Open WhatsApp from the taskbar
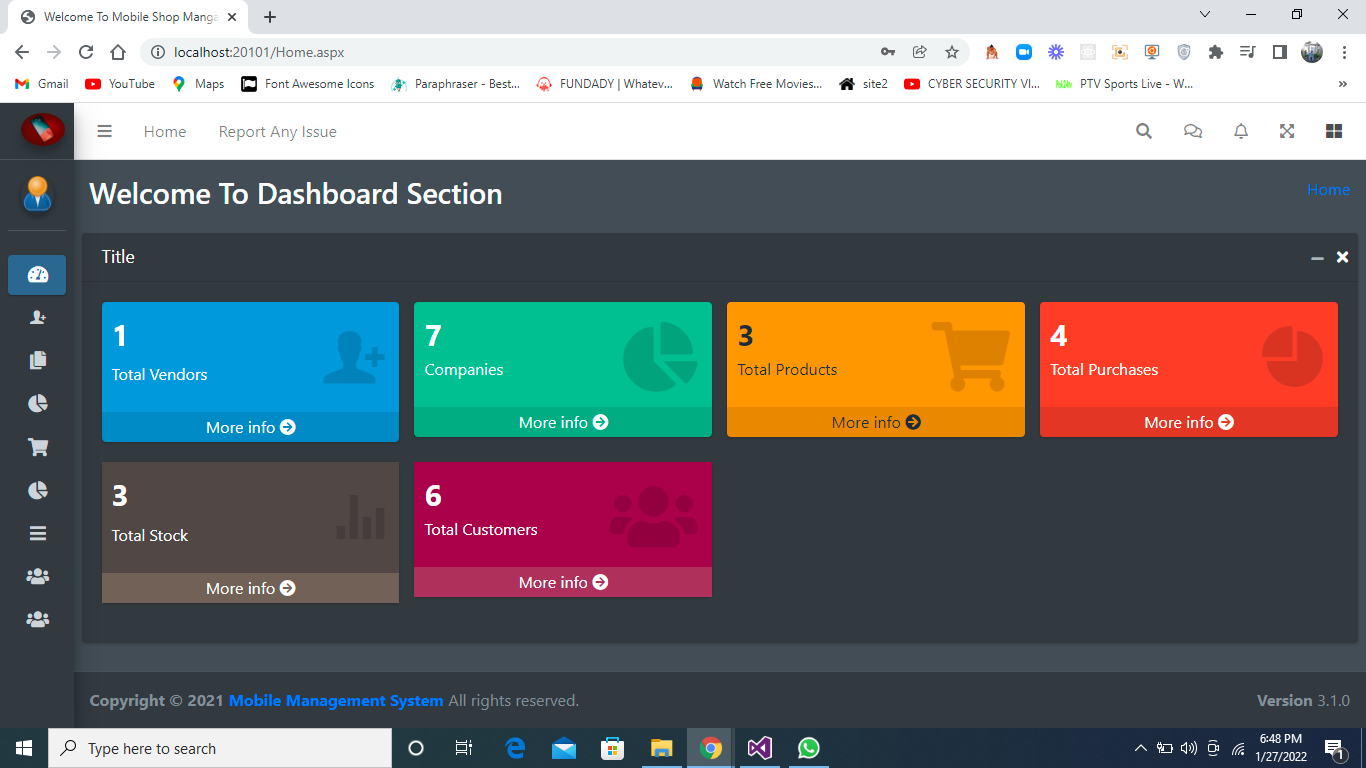Image resolution: width=1366 pixels, height=768 pixels. click(808, 747)
